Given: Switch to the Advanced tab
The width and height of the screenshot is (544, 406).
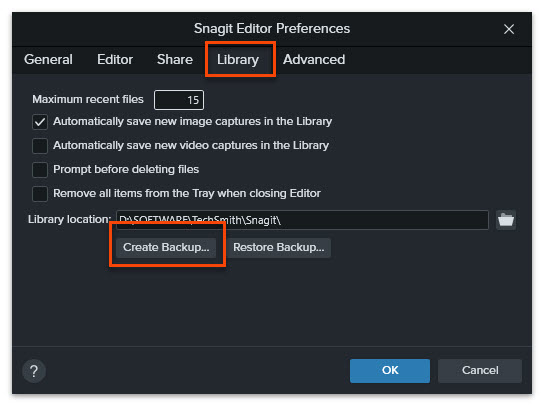Looking at the screenshot, I should click(314, 59).
